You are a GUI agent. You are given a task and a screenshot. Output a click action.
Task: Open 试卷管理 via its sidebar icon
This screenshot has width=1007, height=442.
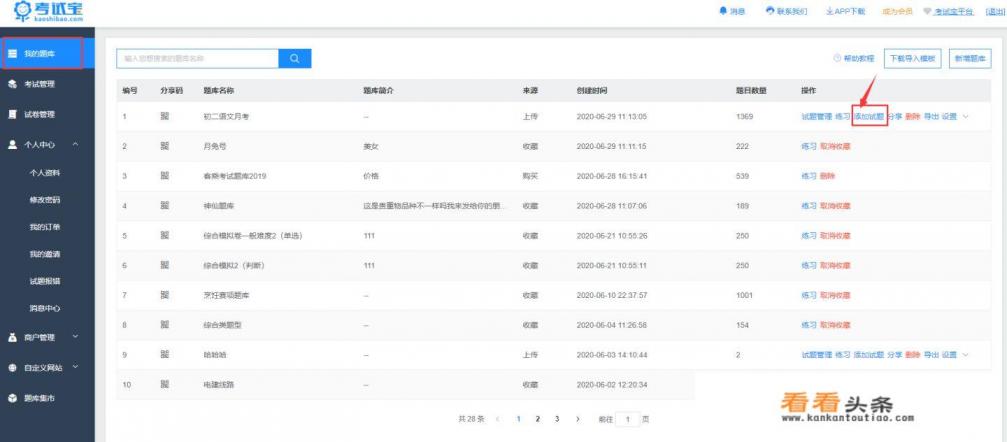(12, 114)
